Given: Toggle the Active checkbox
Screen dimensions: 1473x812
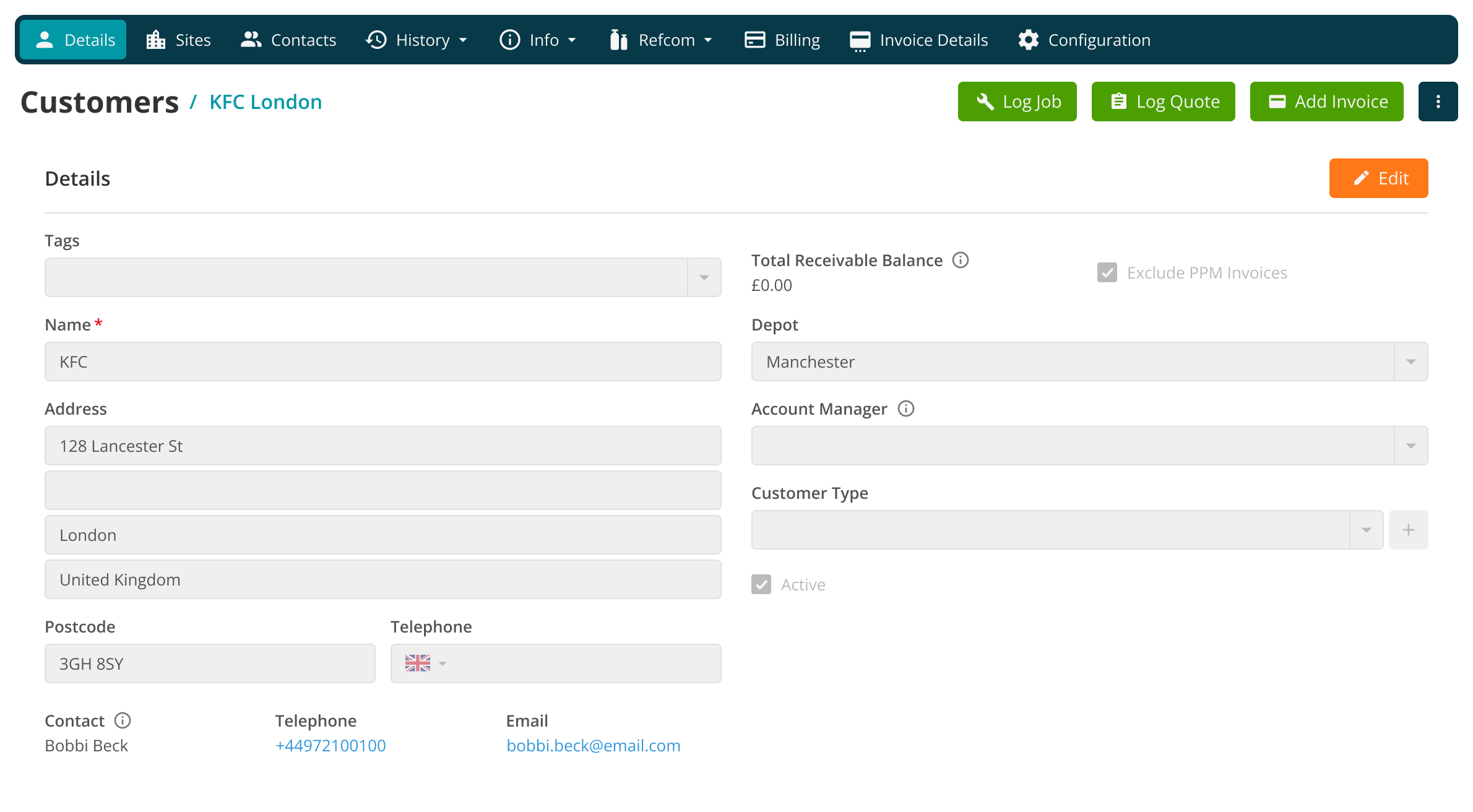Looking at the screenshot, I should tap(761, 584).
